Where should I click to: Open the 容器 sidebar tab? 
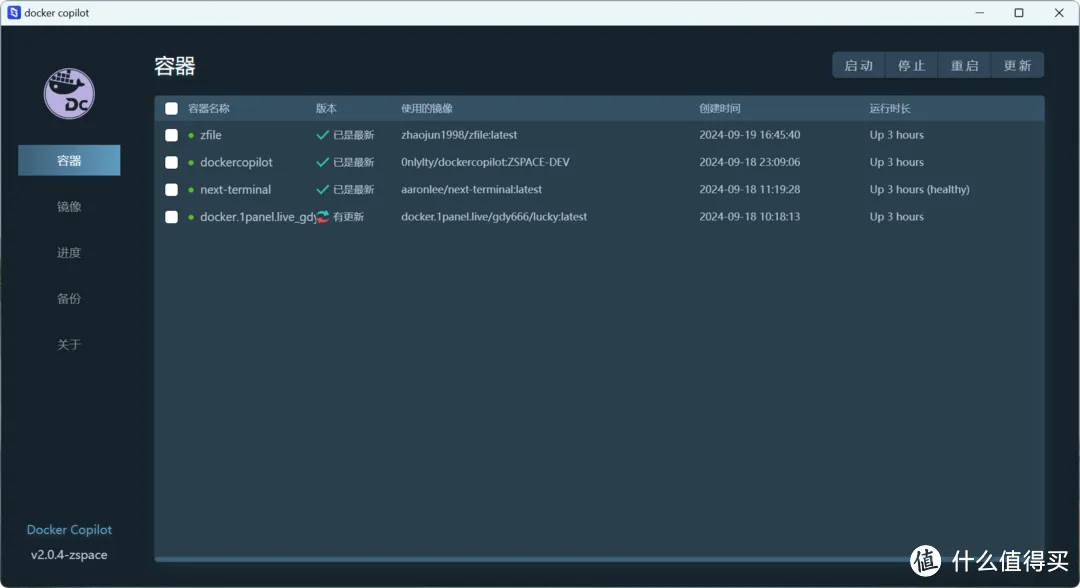click(69, 160)
